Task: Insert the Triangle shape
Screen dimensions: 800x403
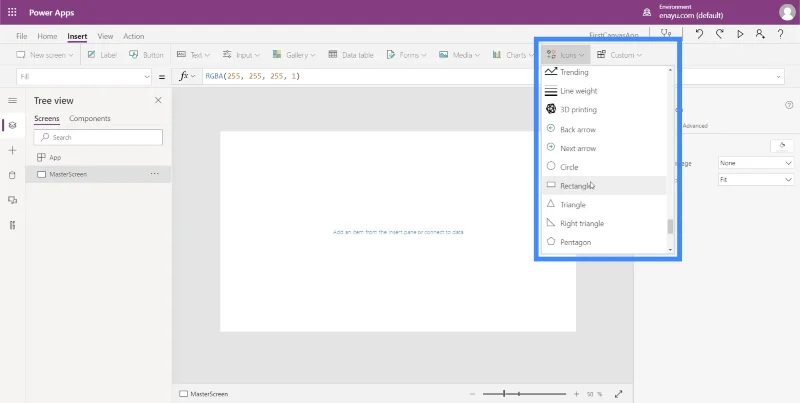Action: [x=605, y=205]
